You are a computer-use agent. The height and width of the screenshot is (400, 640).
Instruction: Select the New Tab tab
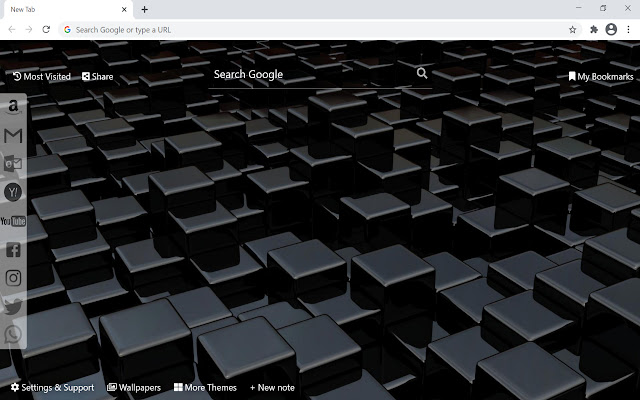[67, 9]
